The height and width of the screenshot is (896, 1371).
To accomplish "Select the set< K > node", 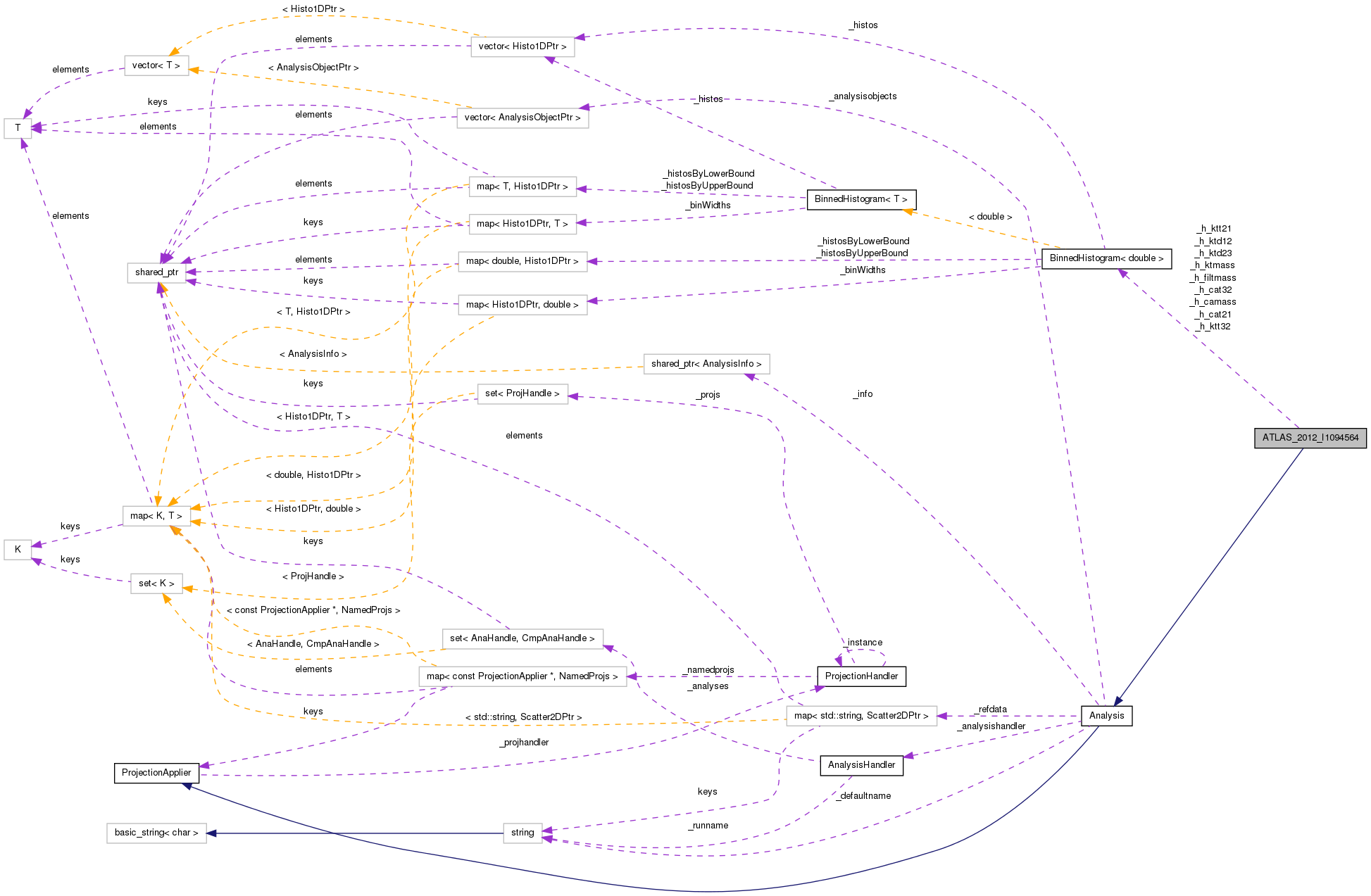I will click(x=156, y=583).
